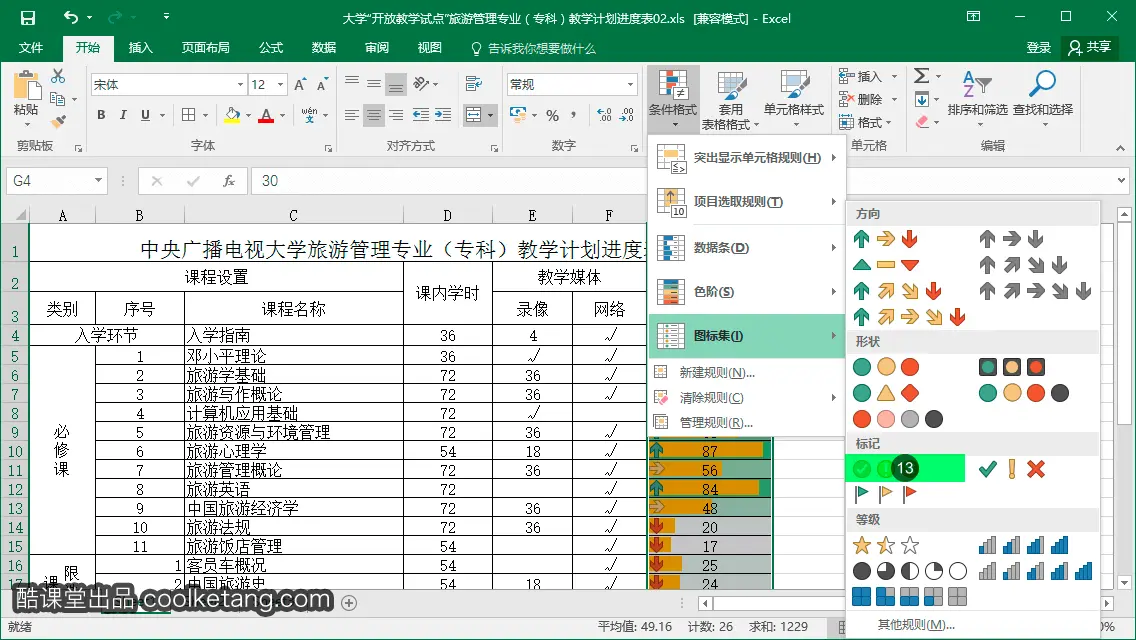This screenshot has height=640, width=1136.
Task: Switch to the 插入 ribbon tab
Action: tap(141, 48)
